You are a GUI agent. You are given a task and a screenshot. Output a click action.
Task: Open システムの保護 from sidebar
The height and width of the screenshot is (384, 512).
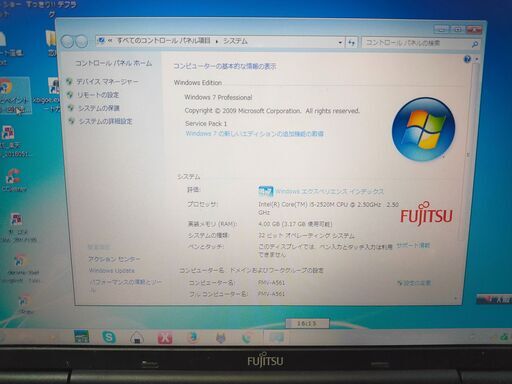[x=99, y=108]
